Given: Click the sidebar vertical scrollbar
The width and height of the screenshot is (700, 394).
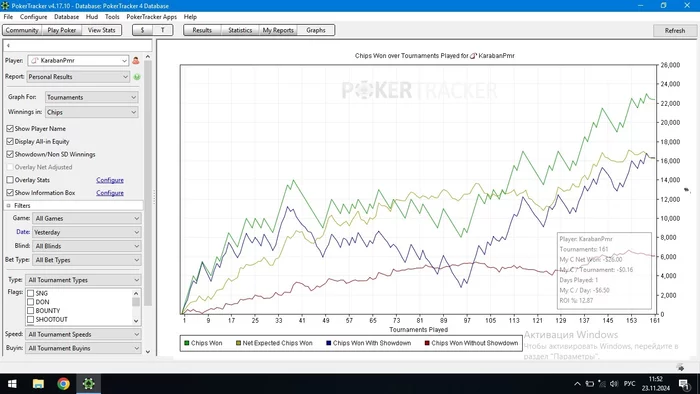Looking at the screenshot, I should tap(148, 183).
